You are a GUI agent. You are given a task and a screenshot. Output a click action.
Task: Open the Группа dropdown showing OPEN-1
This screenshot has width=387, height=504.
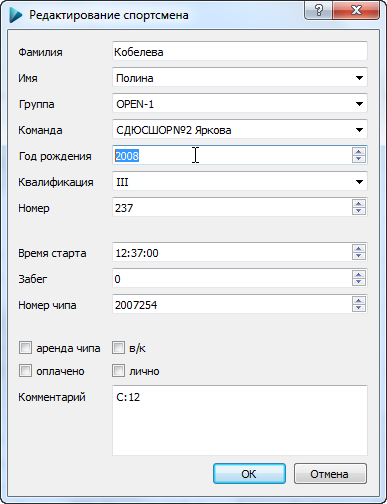(359, 104)
